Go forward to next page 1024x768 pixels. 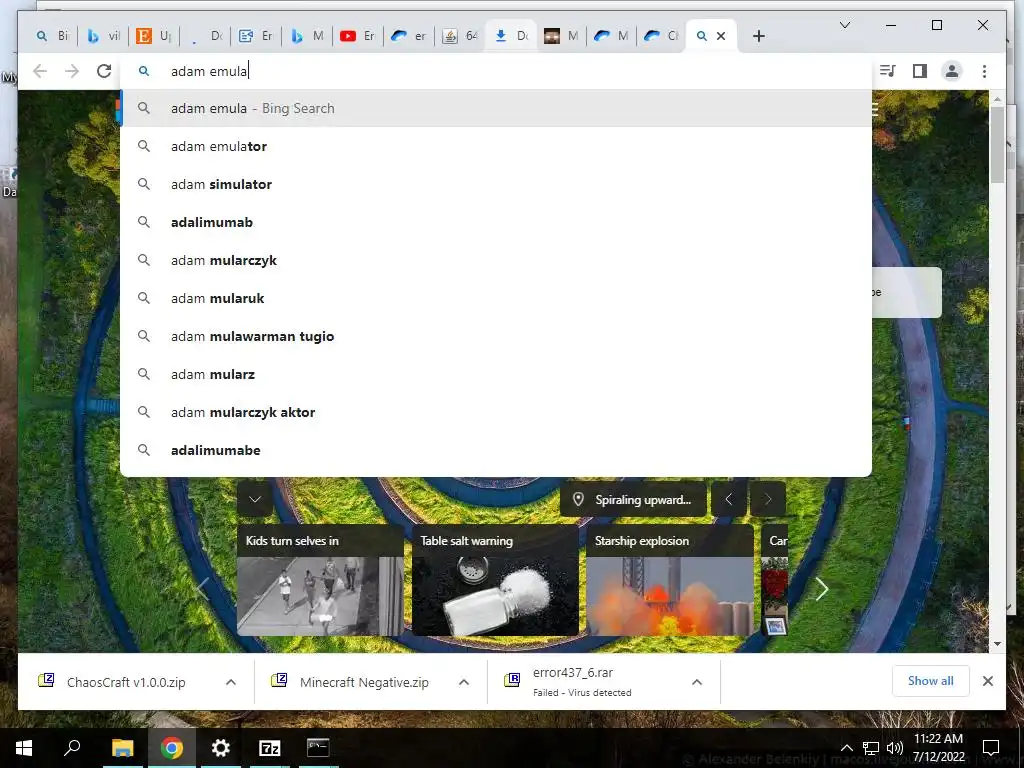72,71
